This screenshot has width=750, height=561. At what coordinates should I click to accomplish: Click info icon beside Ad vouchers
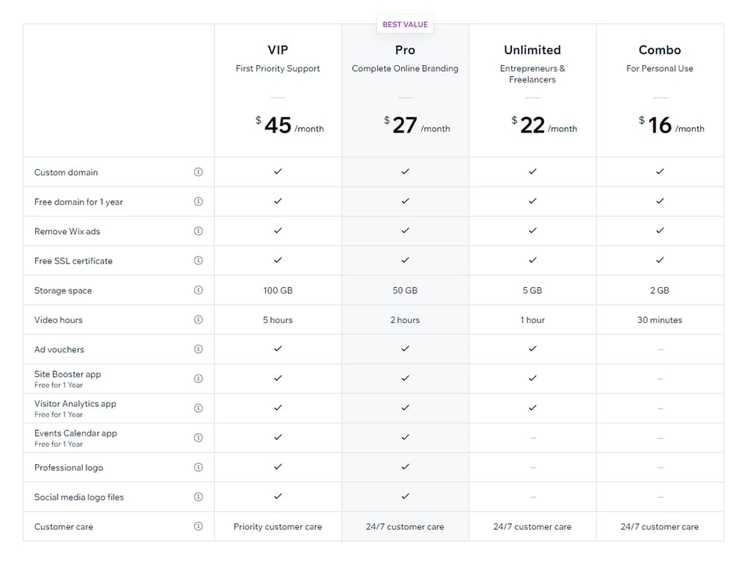pyautogui.click(x=198, y=349)
